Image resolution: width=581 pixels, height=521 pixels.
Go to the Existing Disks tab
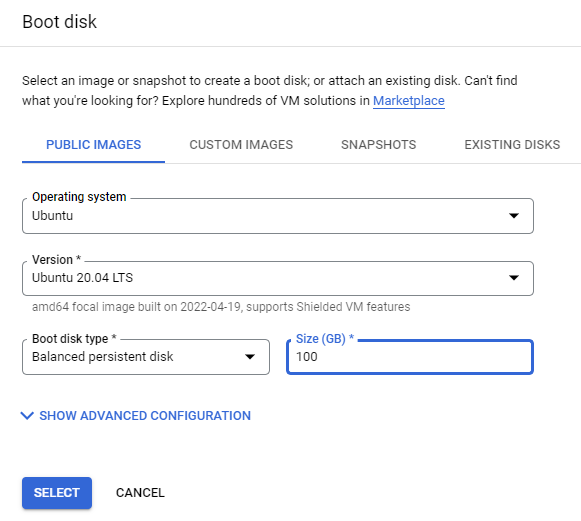click(x=512, y=145)
